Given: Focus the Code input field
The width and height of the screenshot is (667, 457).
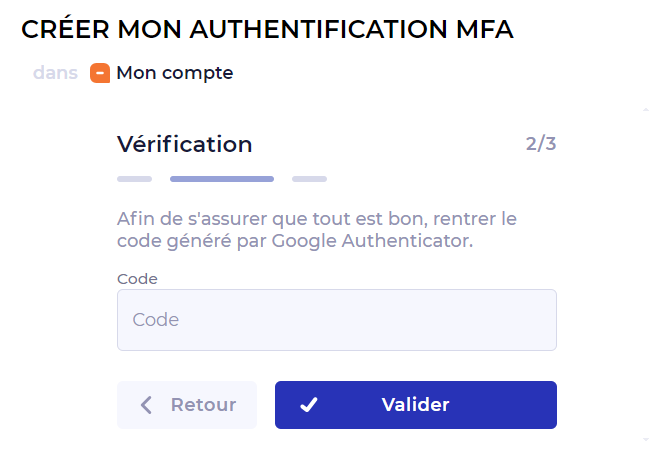Looking at the screenshot, I should click(x=336, y=320).
